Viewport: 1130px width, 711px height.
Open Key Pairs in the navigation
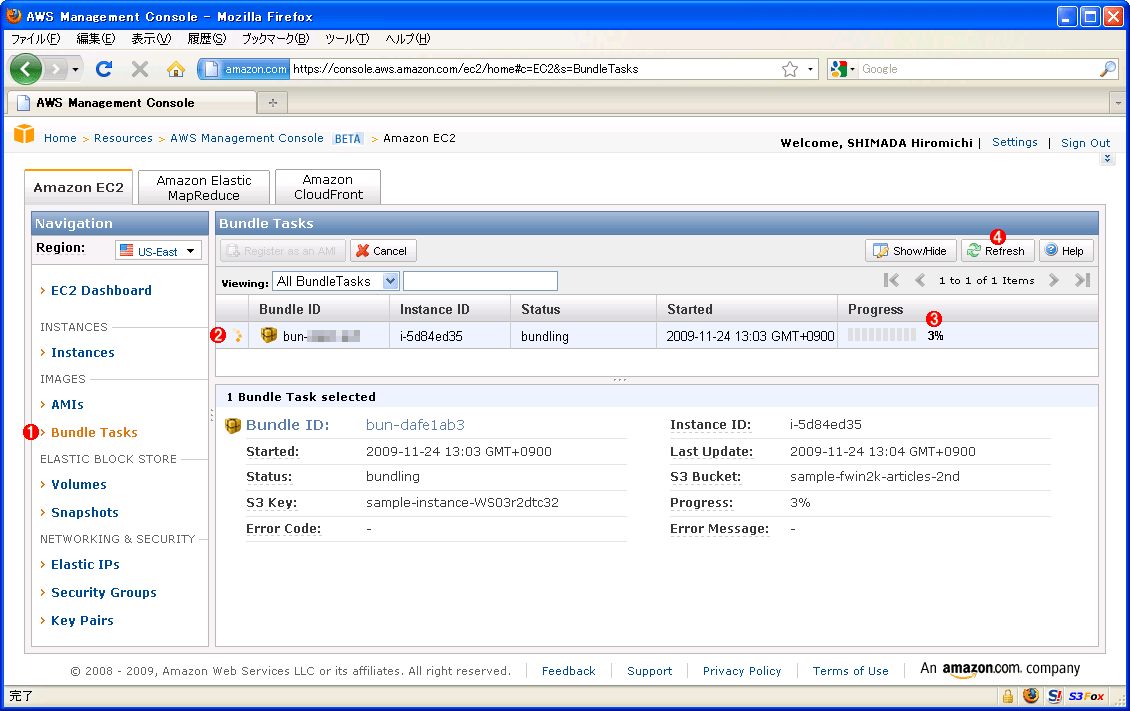pyautogui.click(x=82, y=620)
